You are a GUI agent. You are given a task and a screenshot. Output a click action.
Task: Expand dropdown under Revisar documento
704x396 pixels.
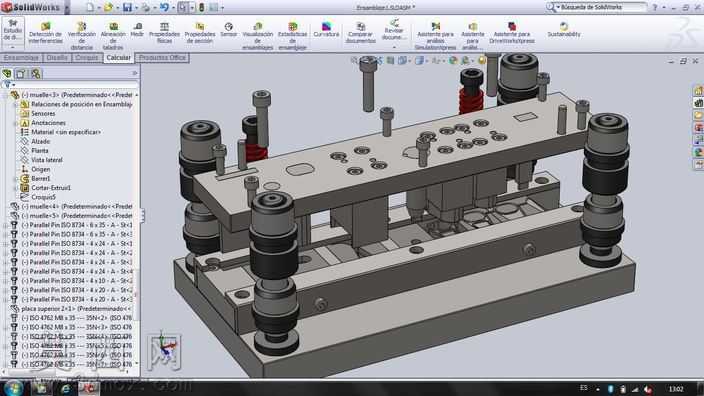point(394,47)
